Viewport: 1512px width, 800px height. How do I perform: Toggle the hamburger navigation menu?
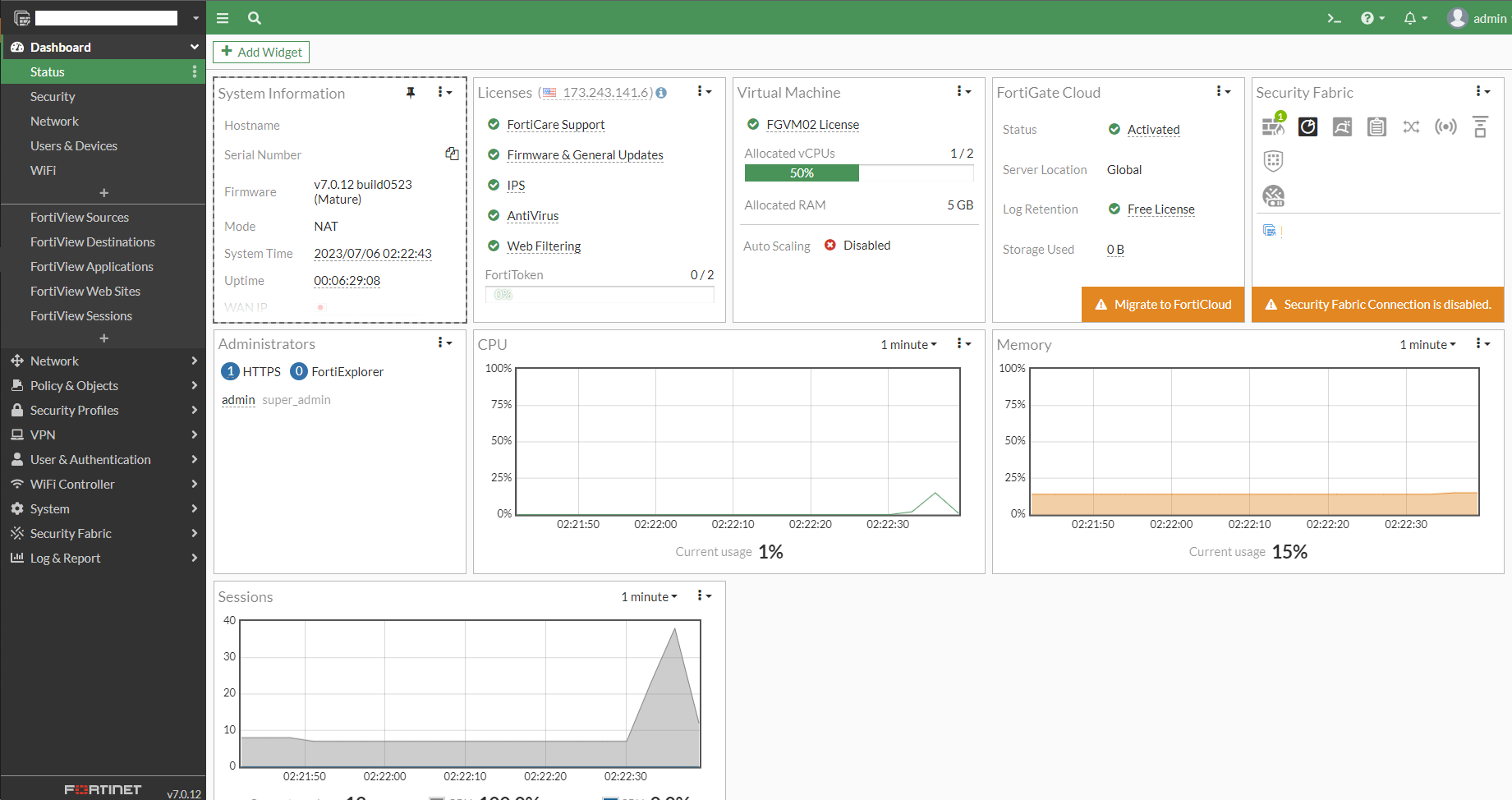(x=223, y=18)
